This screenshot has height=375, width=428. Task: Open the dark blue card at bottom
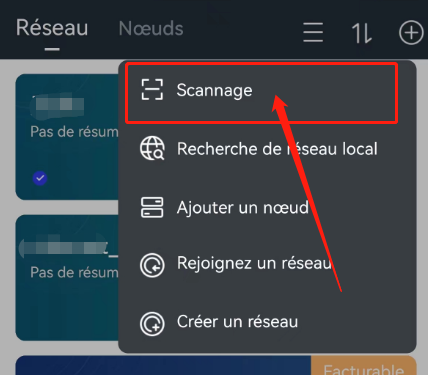pyautogui.click(x=163, y=366)
